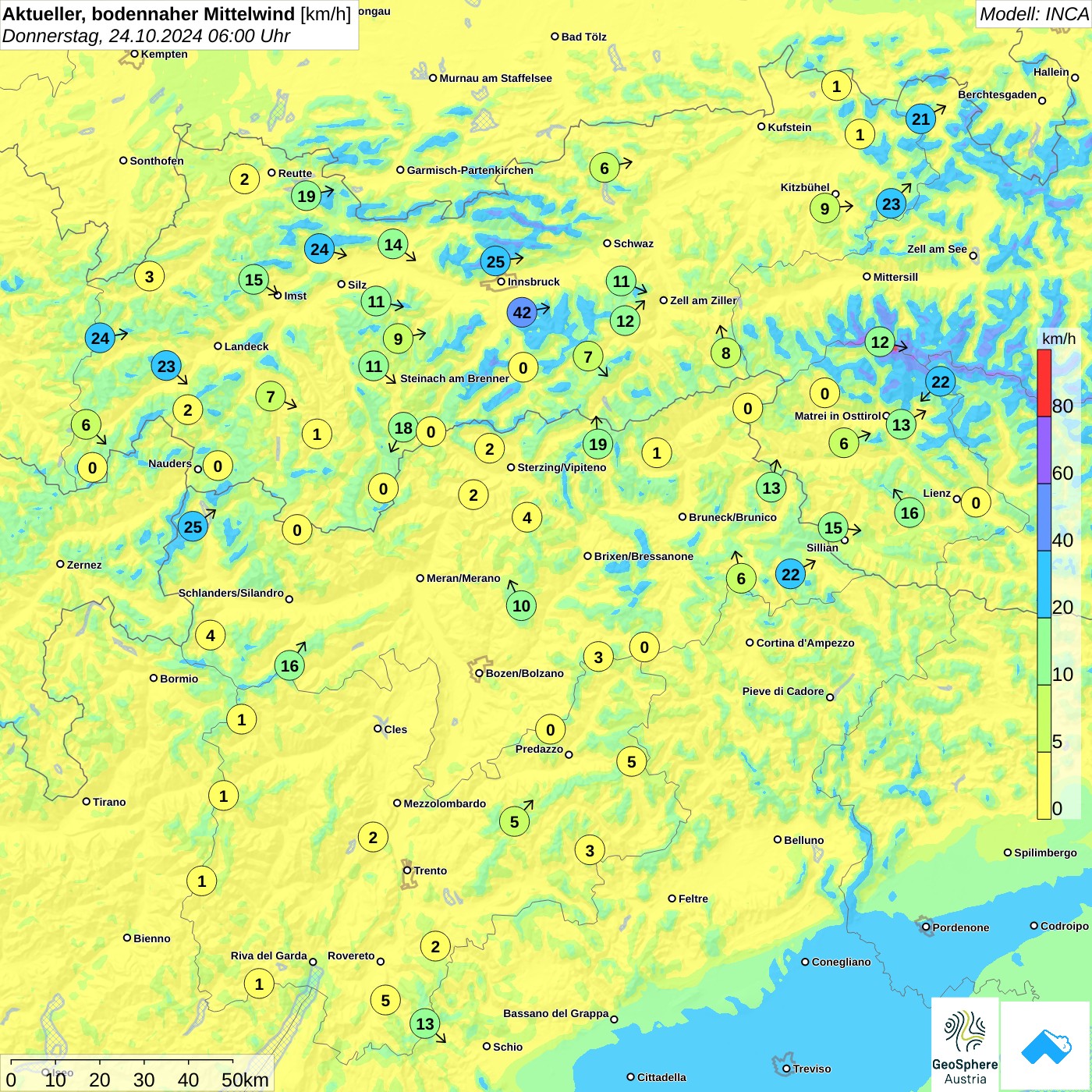Click the 'Modell: INCA' label
The width and height of the screenshot is (1092, 1092).
[x=1033, y=14]
